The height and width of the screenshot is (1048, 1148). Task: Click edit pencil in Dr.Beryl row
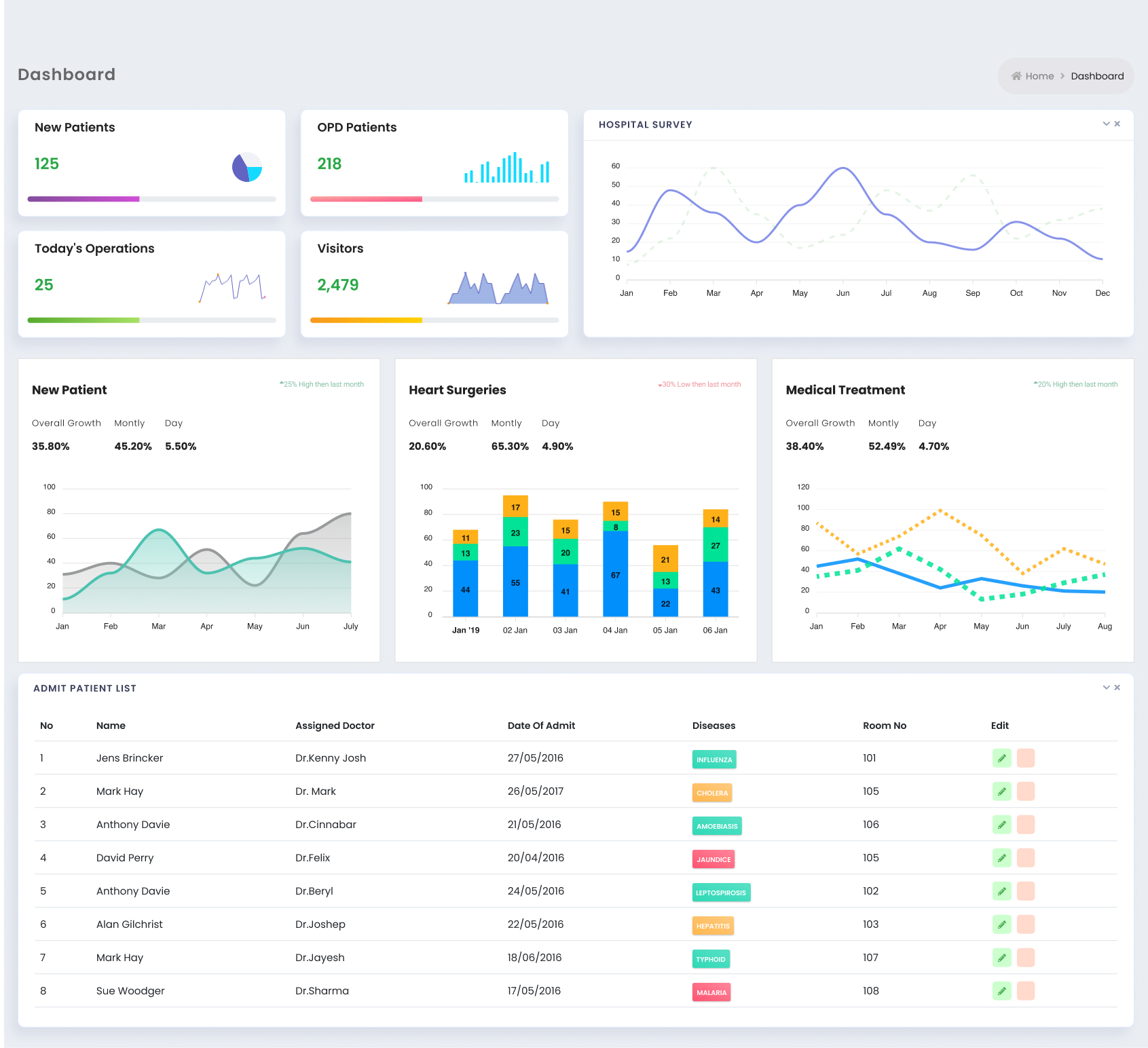coord(1001,891)
